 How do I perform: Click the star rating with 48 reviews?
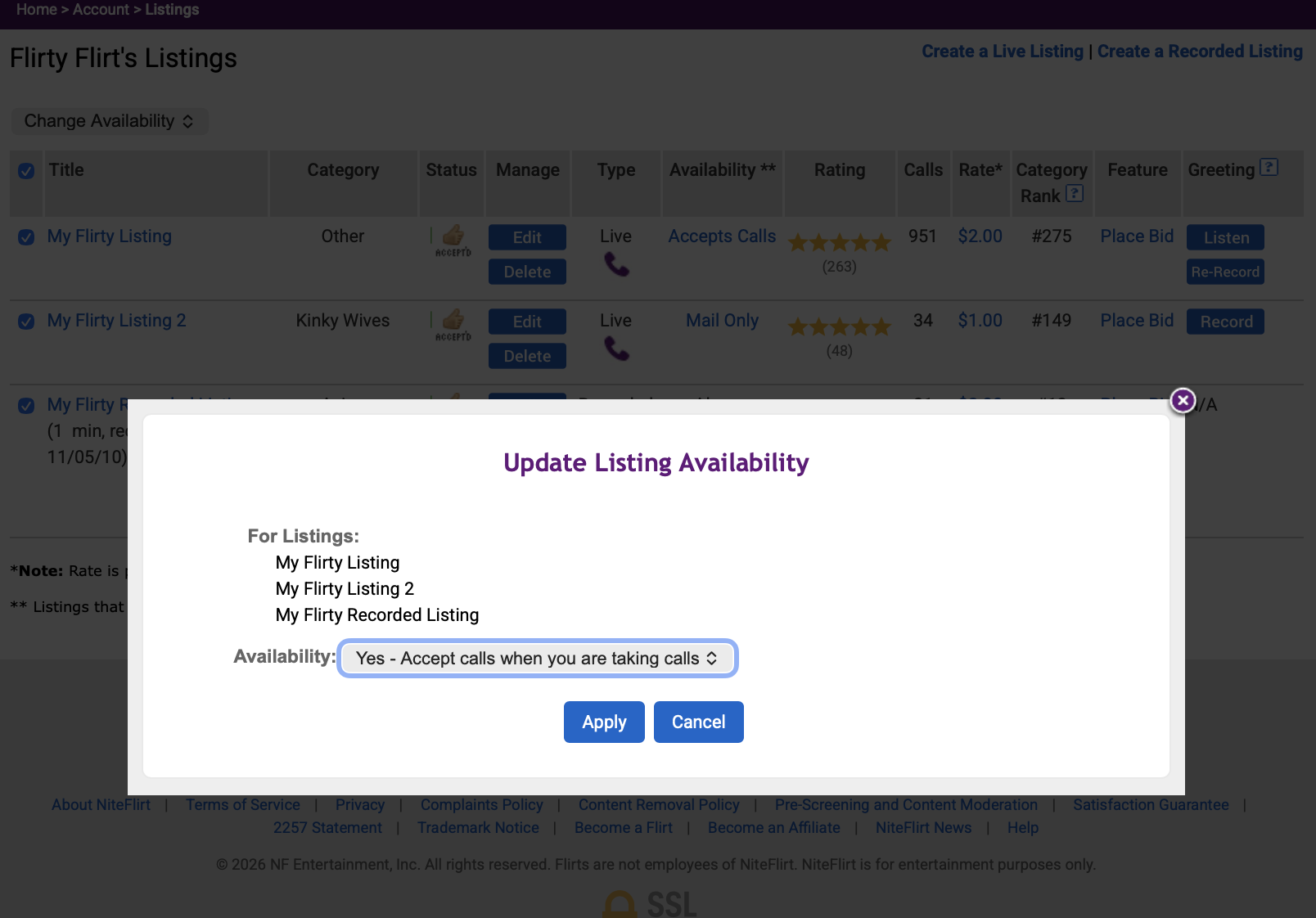[839, 326]
